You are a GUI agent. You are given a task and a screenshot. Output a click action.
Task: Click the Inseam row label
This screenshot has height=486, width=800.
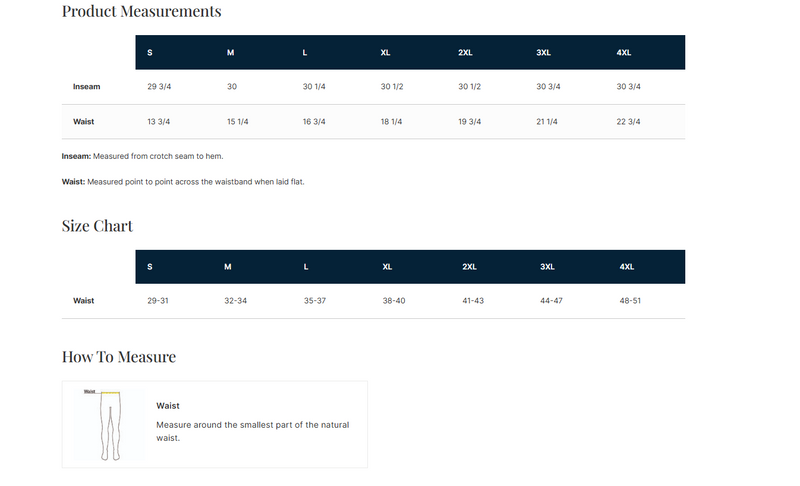(x=86, y=87)
